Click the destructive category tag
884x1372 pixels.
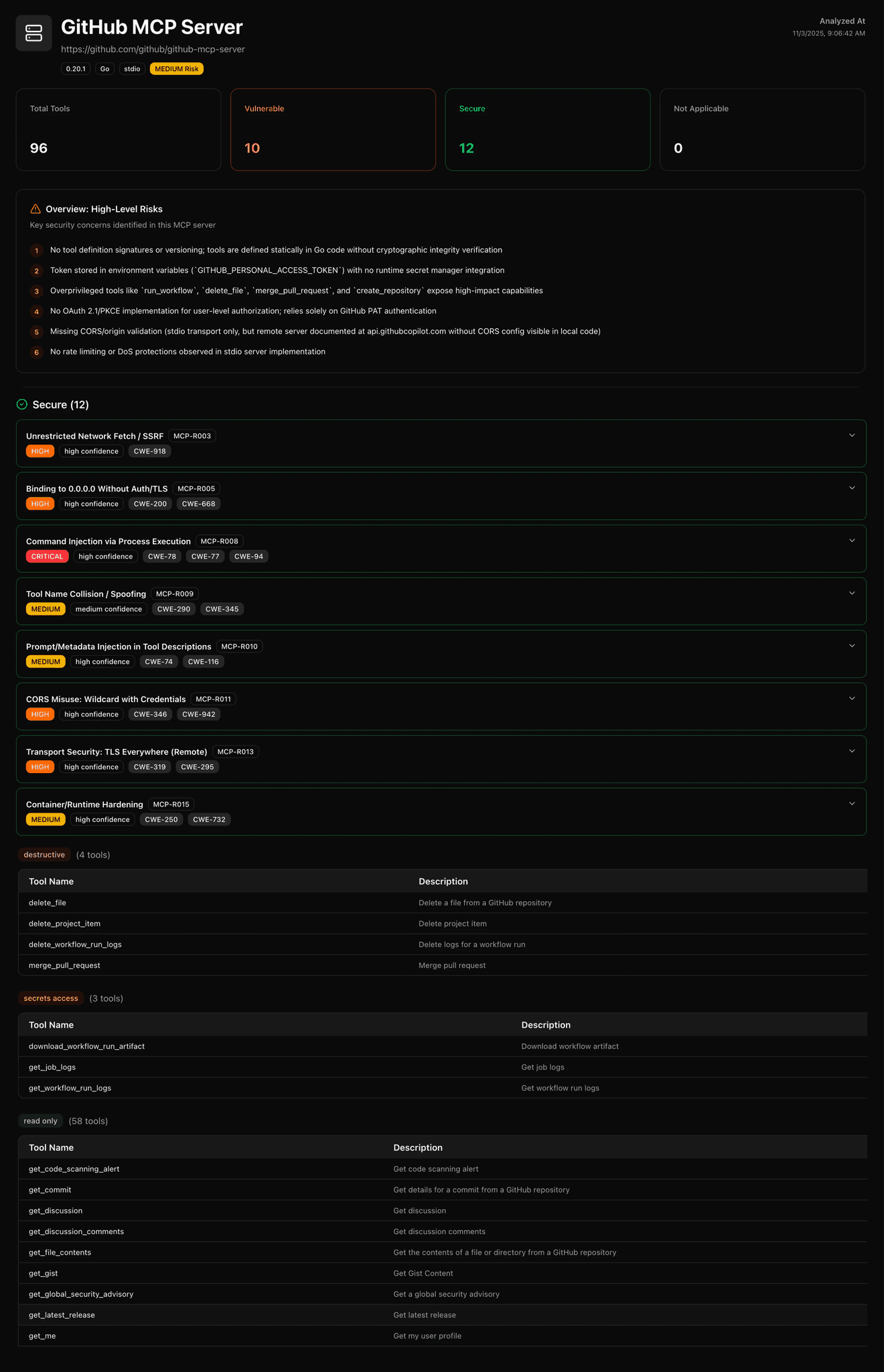(44, 854)
